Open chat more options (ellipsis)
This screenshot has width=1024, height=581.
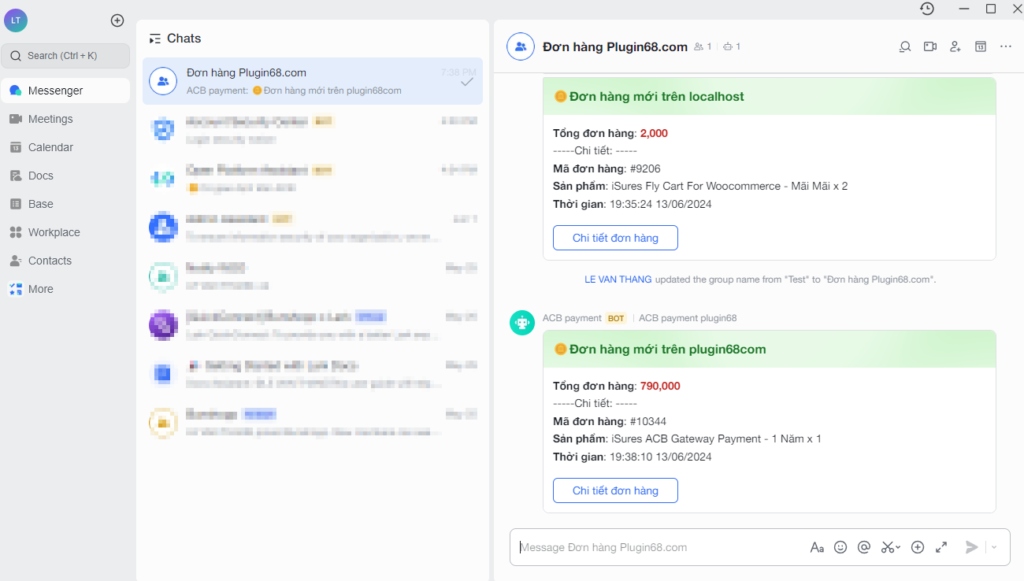pos(1006,46)
